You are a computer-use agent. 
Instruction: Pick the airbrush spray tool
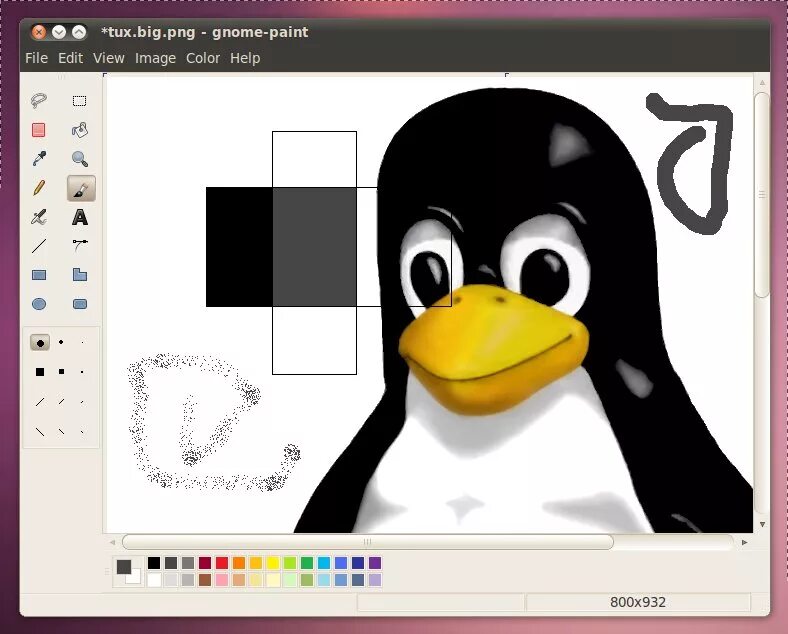39,217
